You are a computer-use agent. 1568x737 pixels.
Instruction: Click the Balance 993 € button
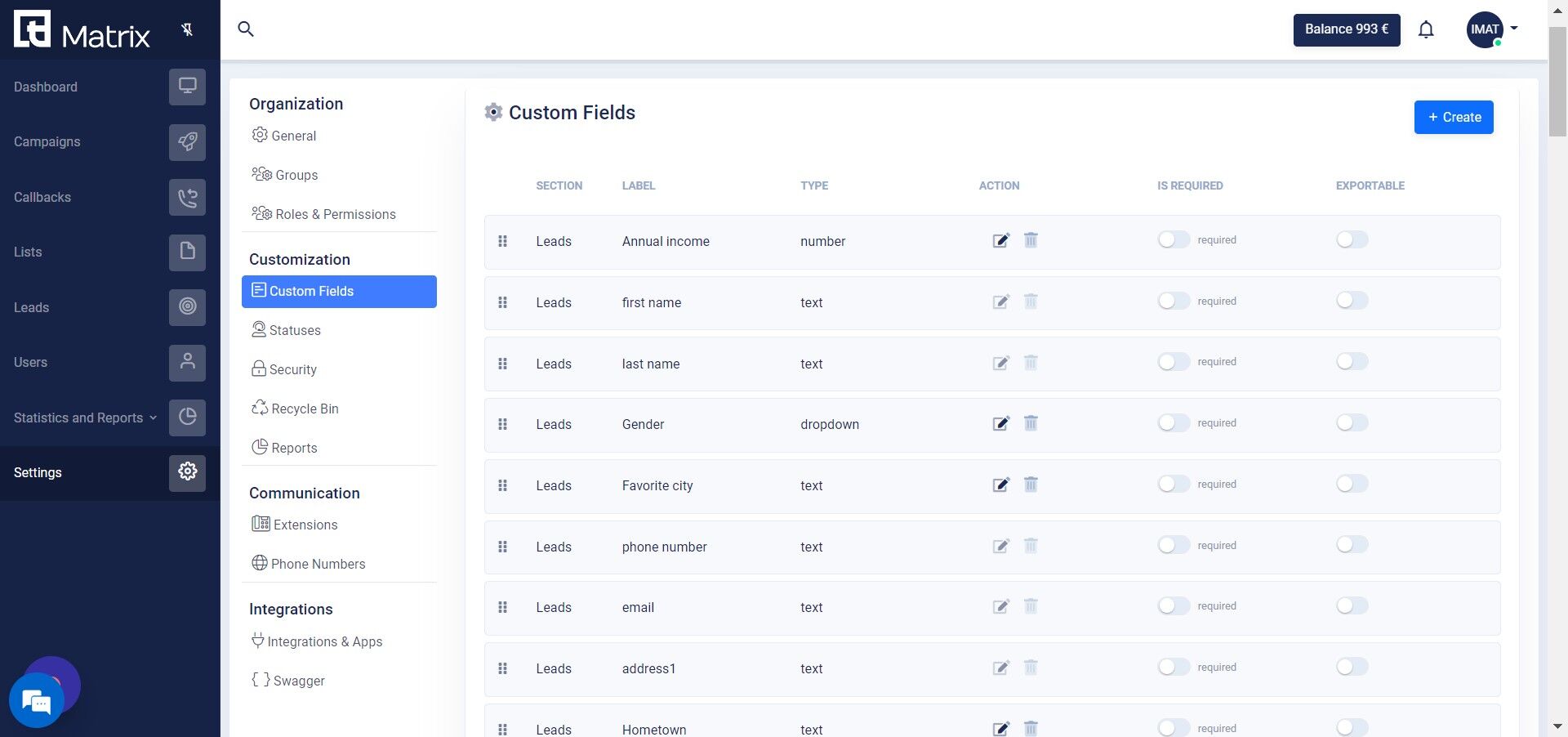pos(1346,29)
